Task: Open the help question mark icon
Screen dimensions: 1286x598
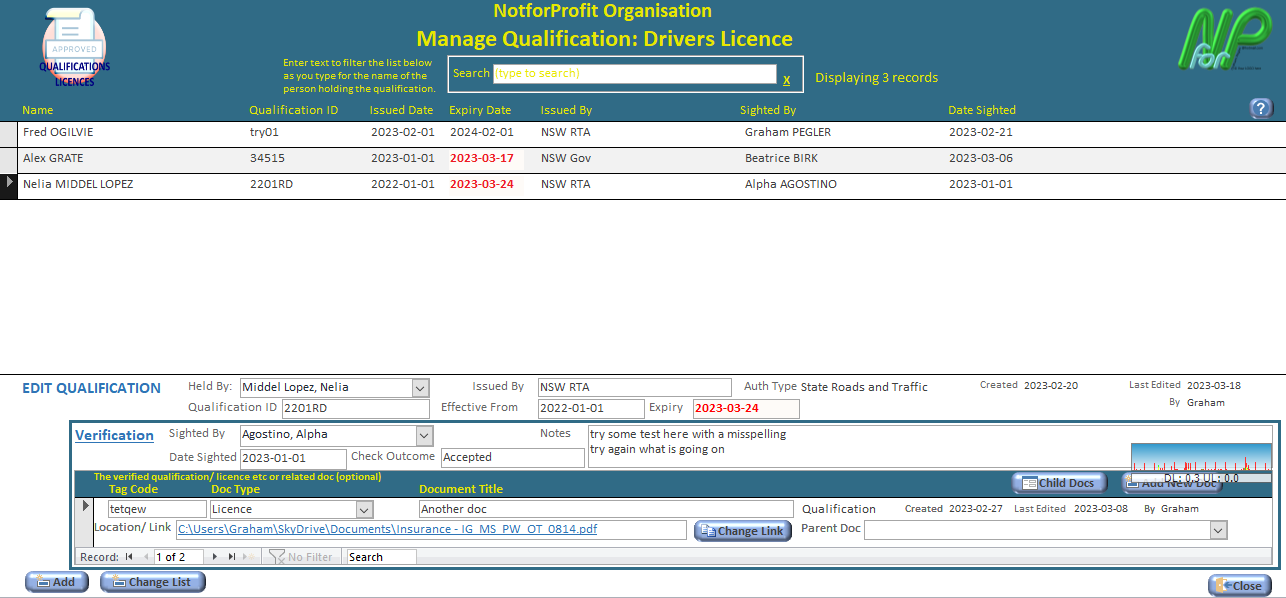Action: click(x=1261, y=108)
